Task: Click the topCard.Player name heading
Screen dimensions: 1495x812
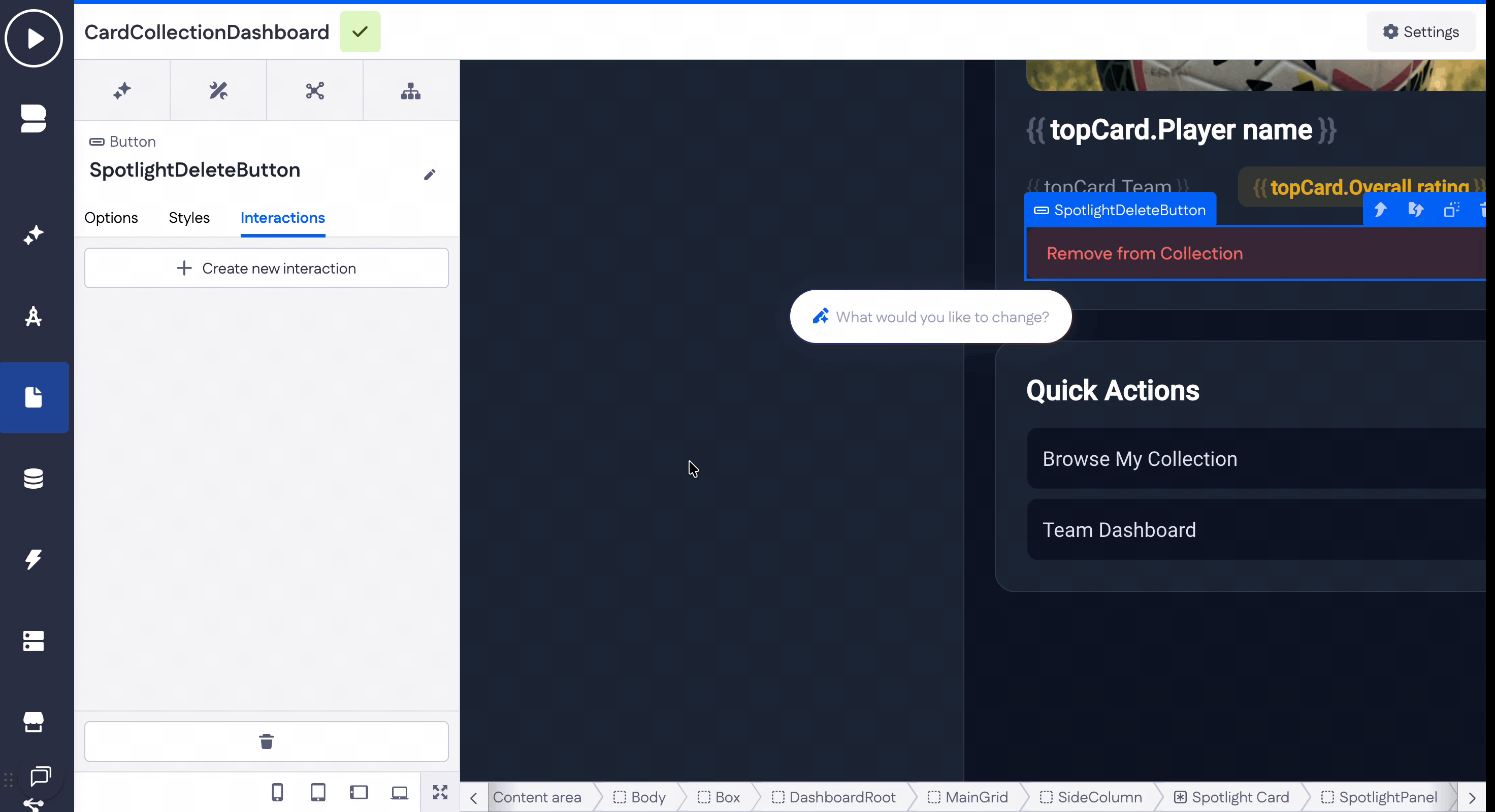Action: (1181, 129)
